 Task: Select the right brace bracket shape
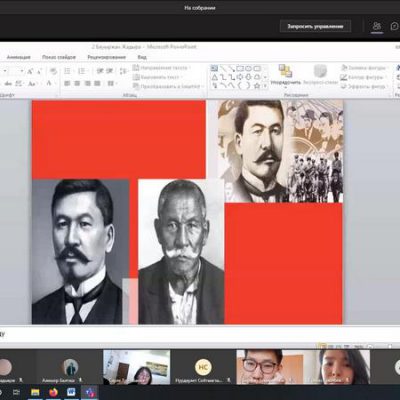(248, 86)
